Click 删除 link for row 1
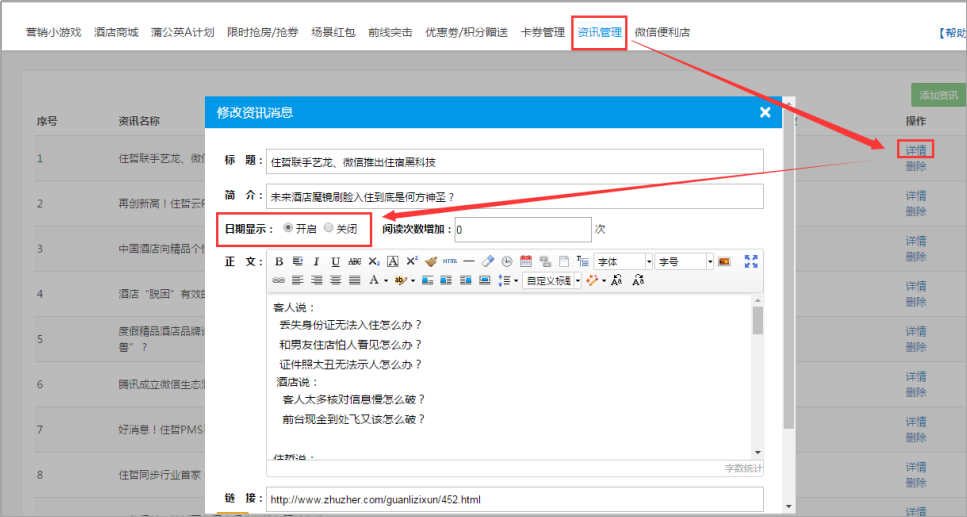967x517 pixels. pyautogui.click(x=916, y=166)
